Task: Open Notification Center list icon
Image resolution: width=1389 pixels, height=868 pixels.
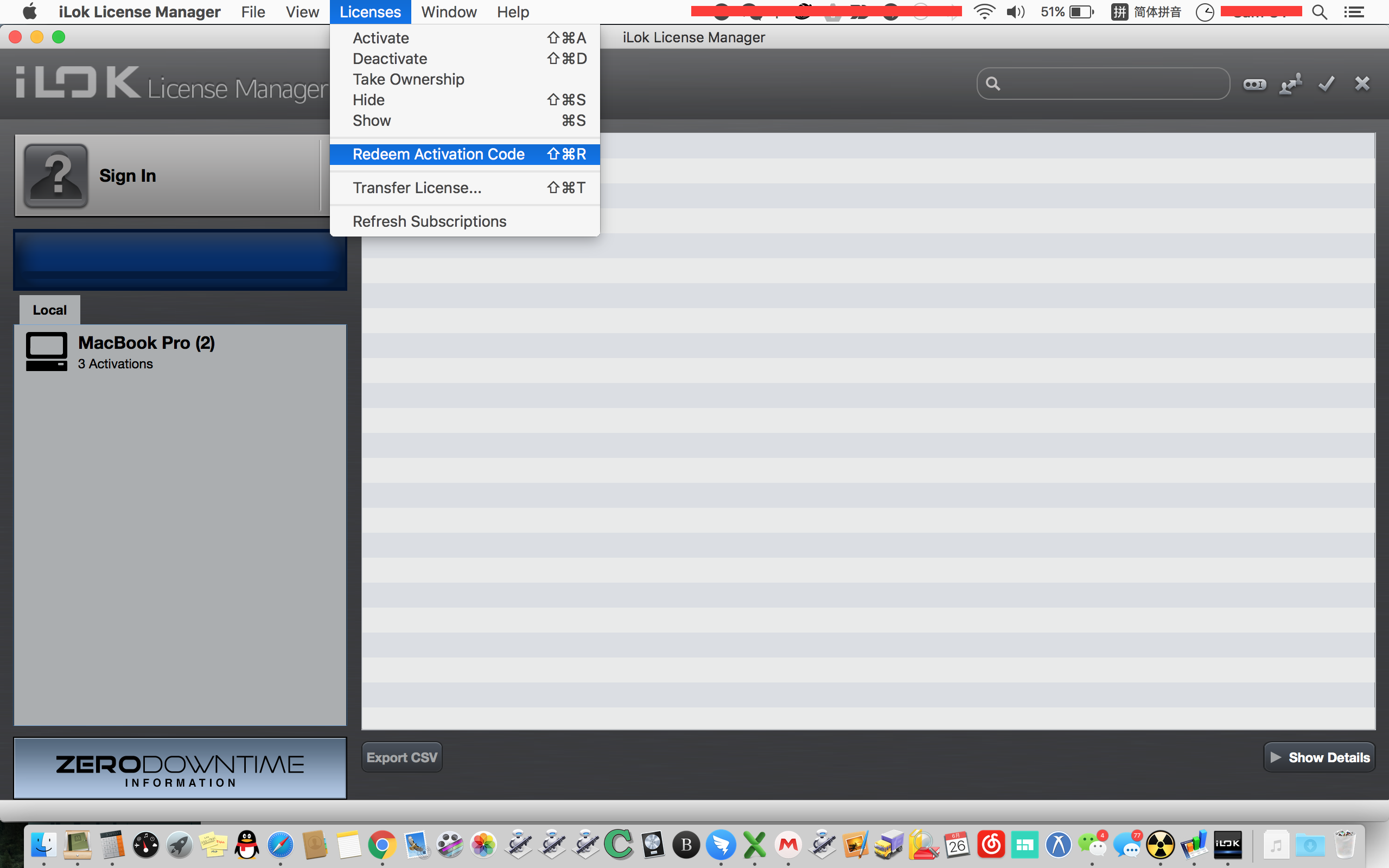Action: click(x=1354, y=12)
